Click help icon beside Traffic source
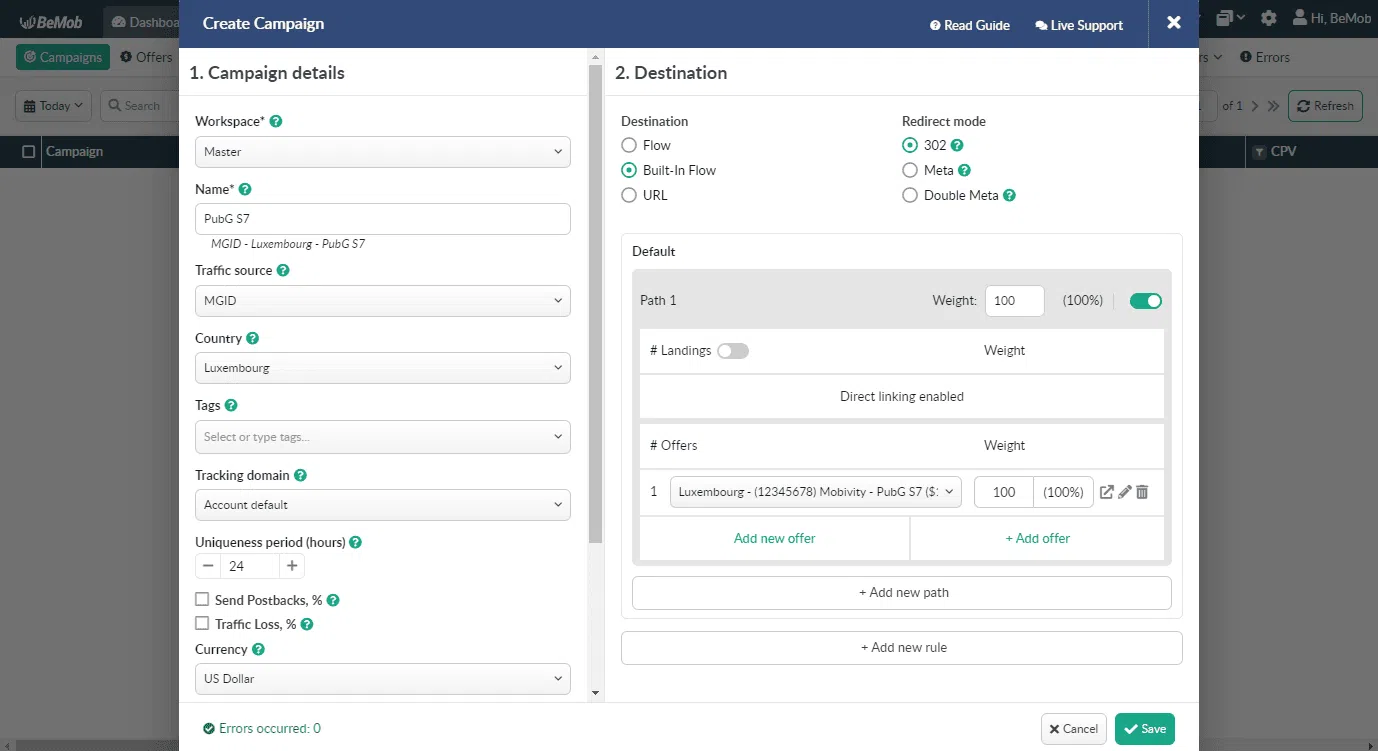Screen dimensions: 1378x751 283,270
